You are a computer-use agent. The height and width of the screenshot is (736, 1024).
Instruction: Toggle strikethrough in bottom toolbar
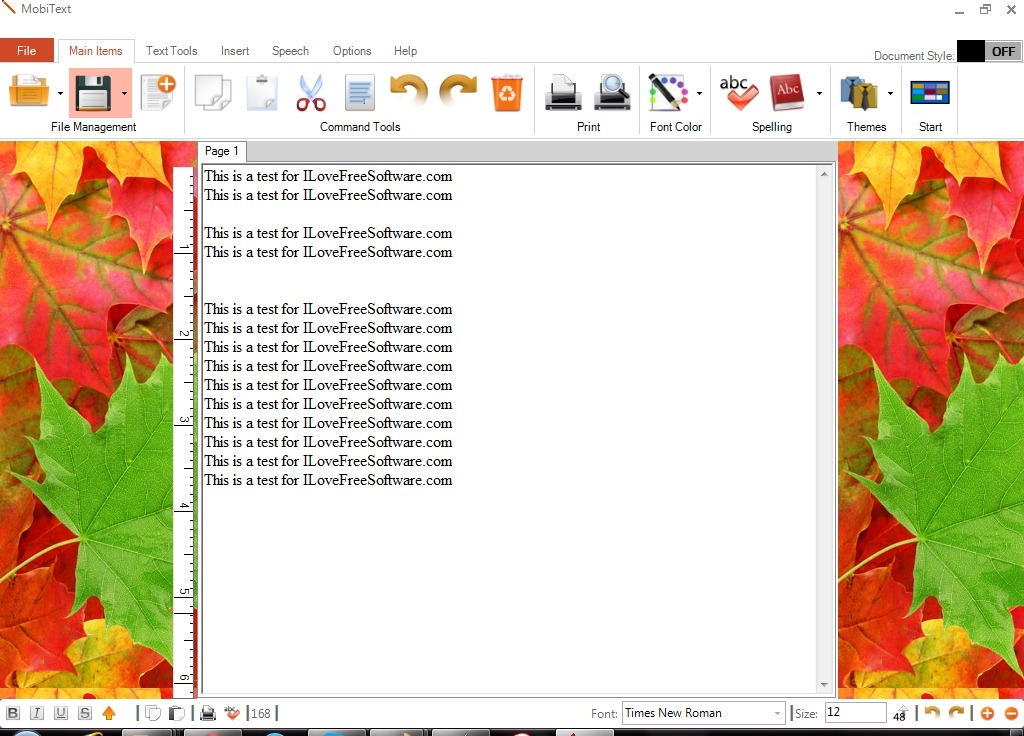point(85,713)
